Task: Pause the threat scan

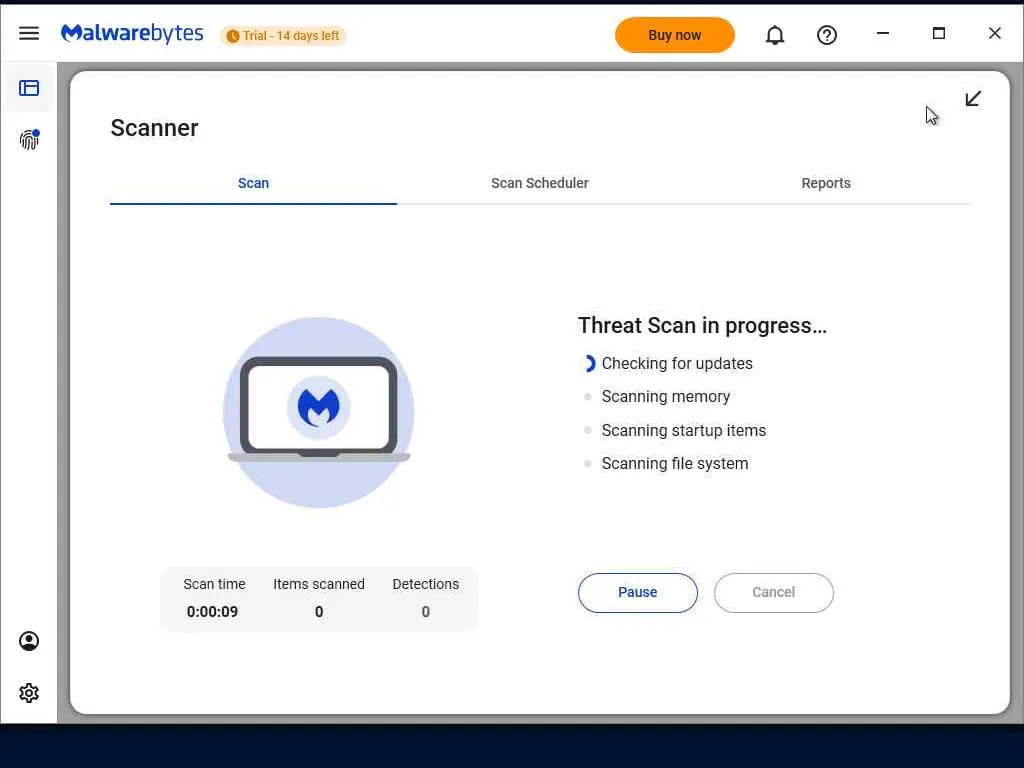Action: click(x=637, y=592)
